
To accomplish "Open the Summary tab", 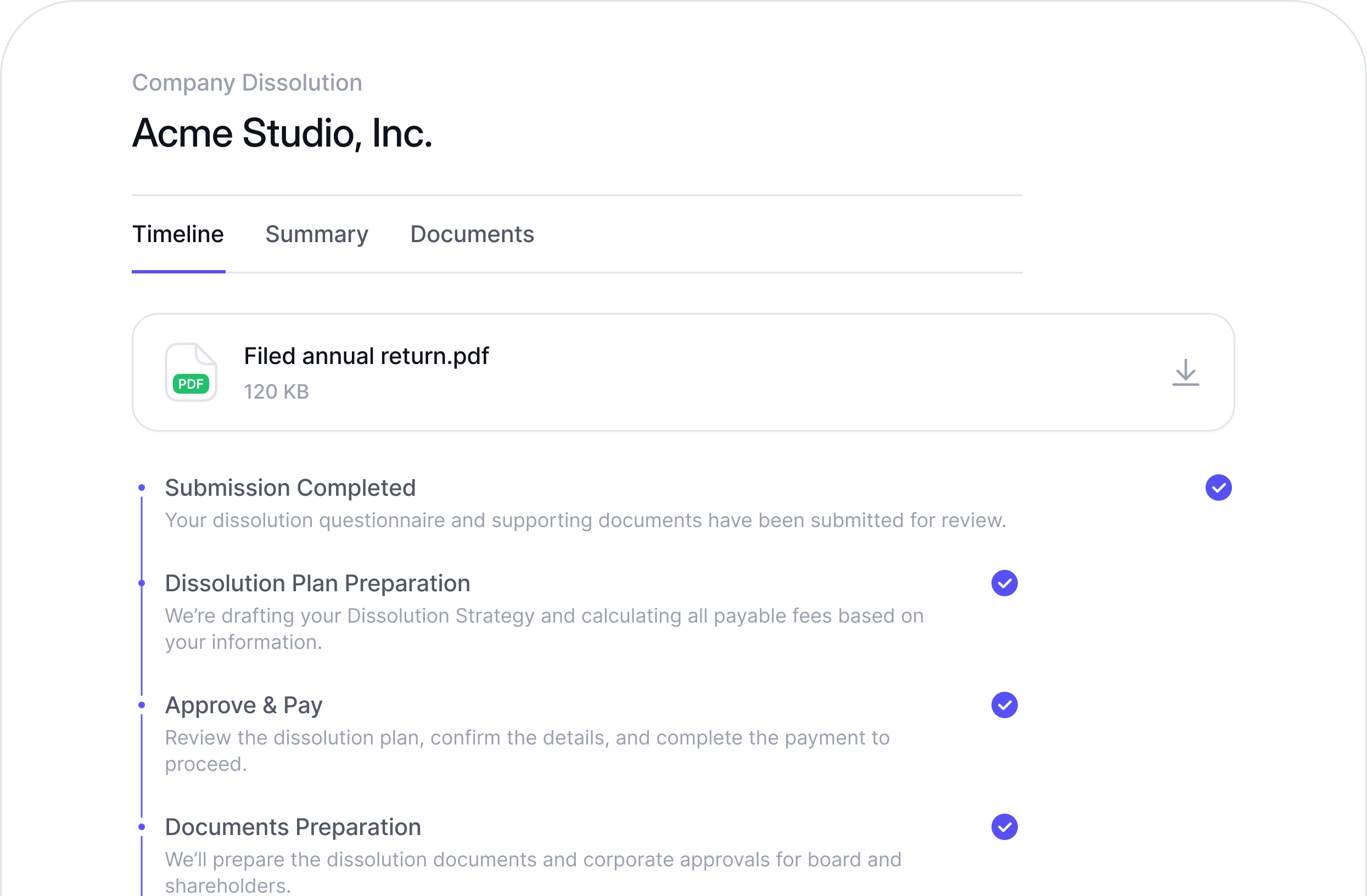I will click(316, 234).
